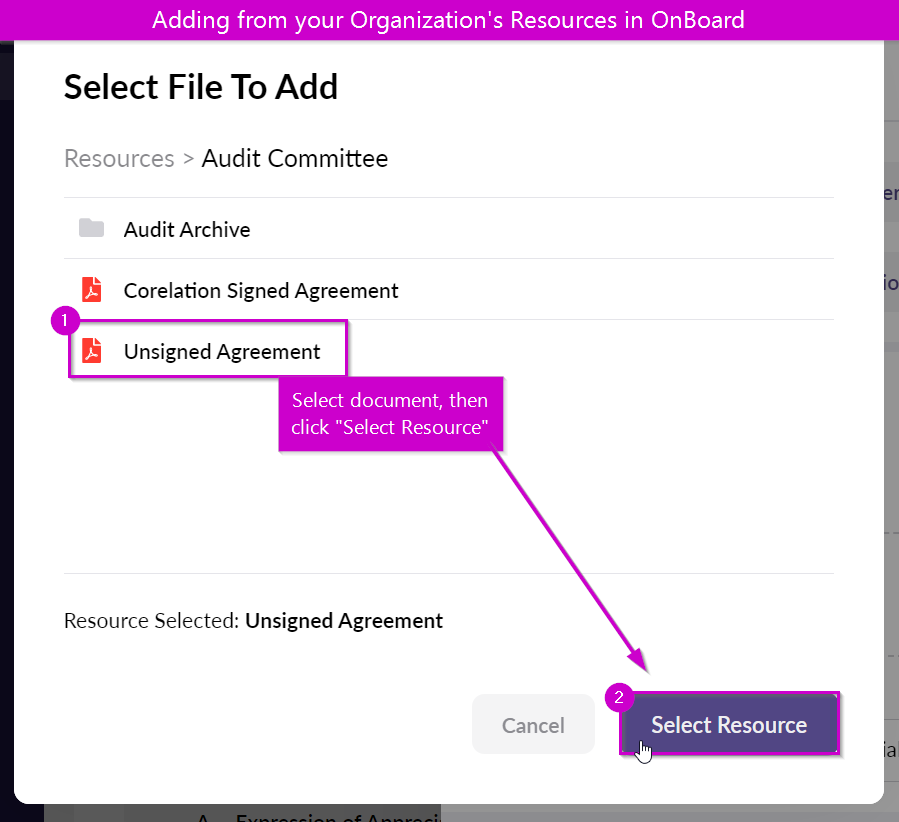Go back to the Resources breadcrumb

[119, 159]
